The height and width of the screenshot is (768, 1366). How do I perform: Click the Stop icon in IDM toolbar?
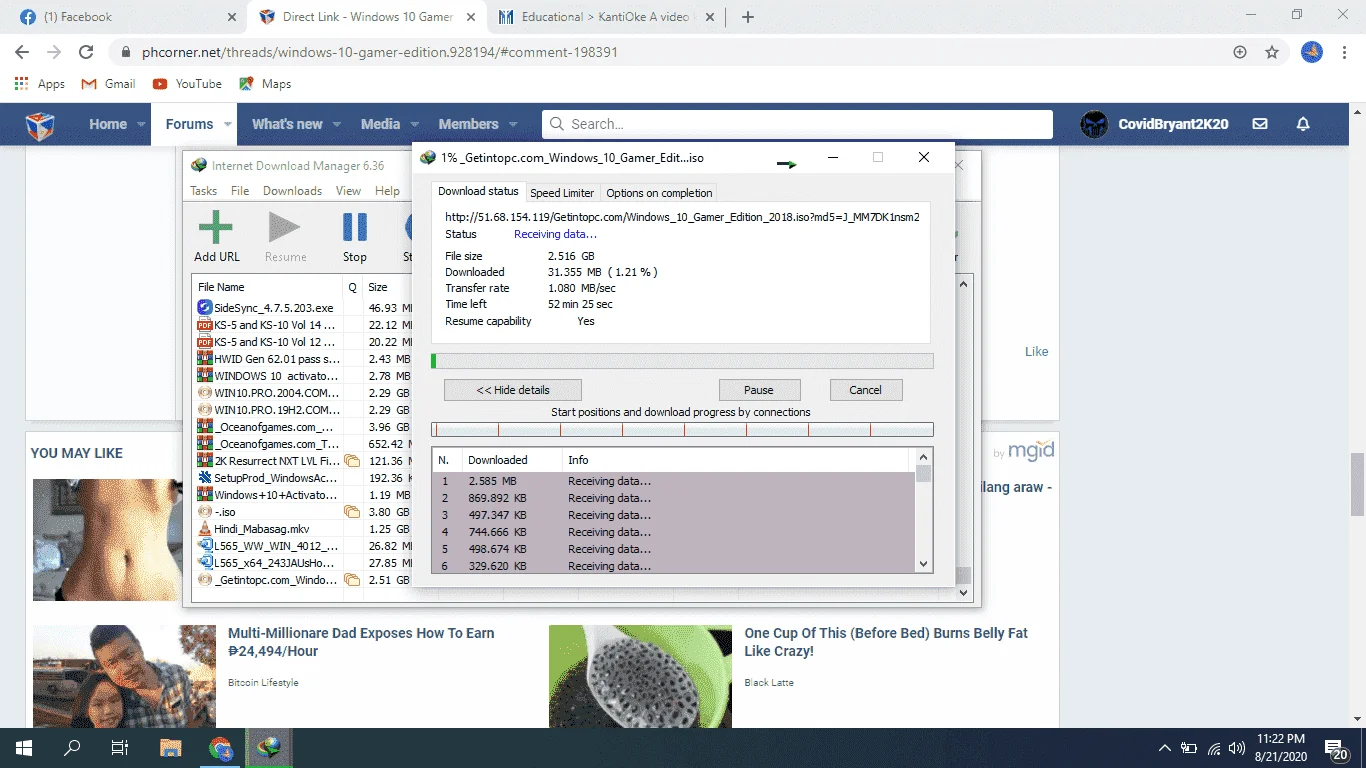pos(355,229)
